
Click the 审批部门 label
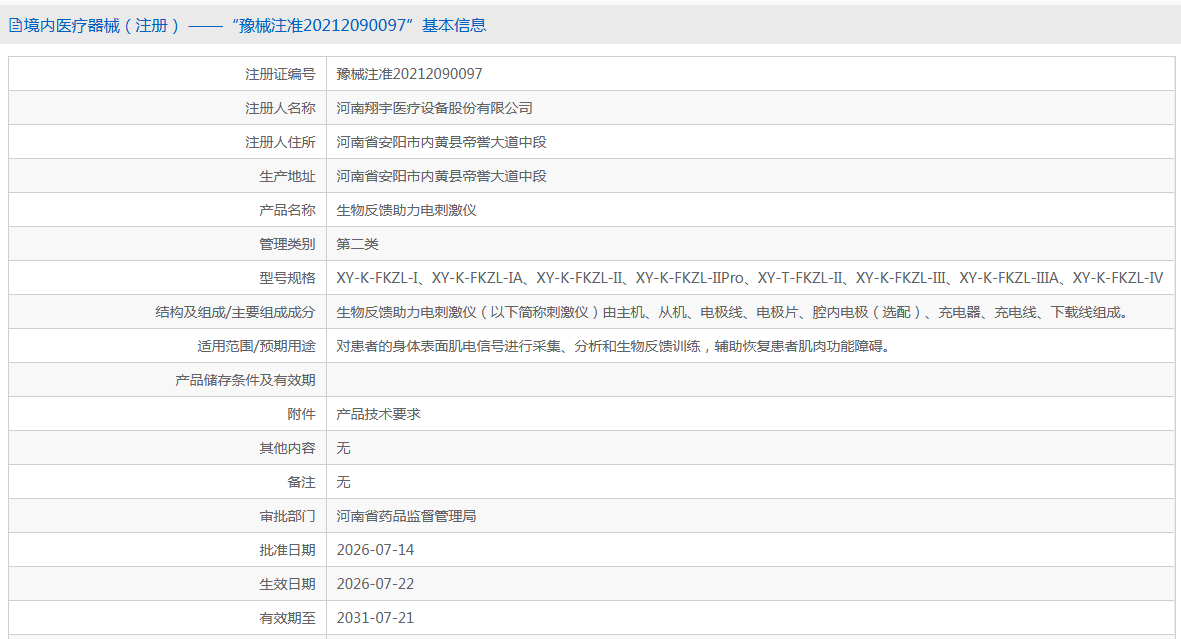coord(287,516)
